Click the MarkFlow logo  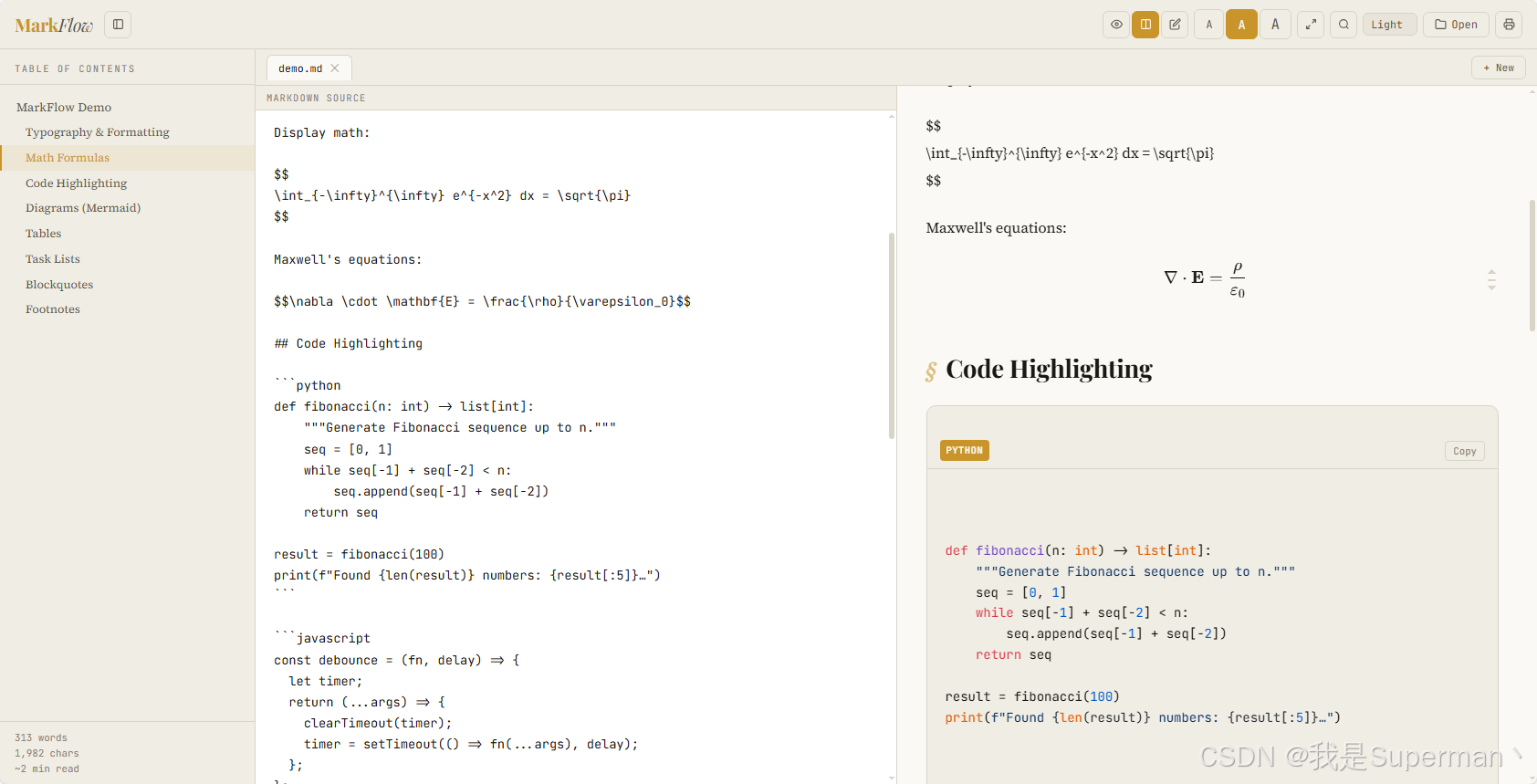[54, 26]
